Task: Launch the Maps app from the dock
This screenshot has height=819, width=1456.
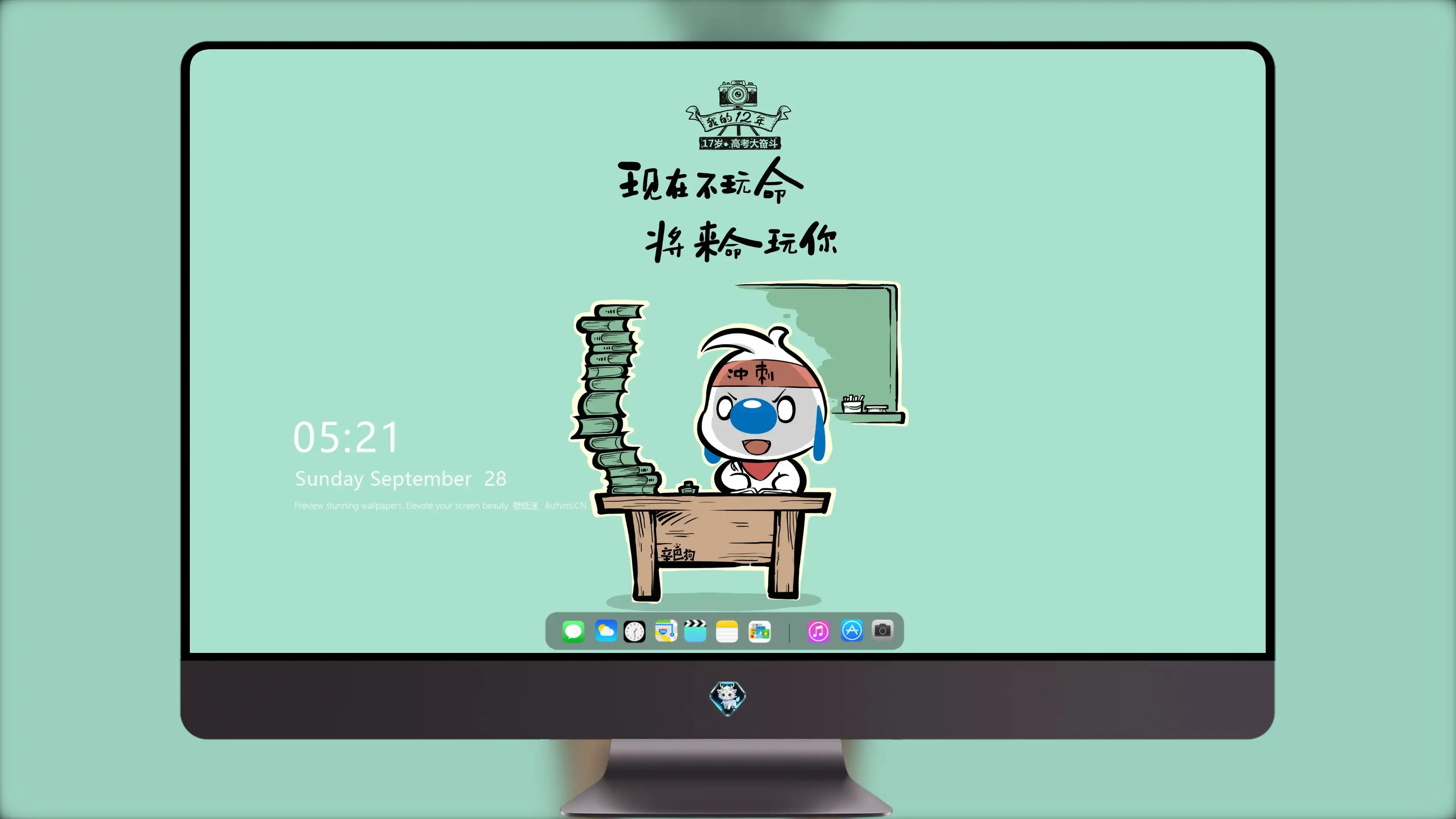Action: pyautogui.click(x=666, y=631)
